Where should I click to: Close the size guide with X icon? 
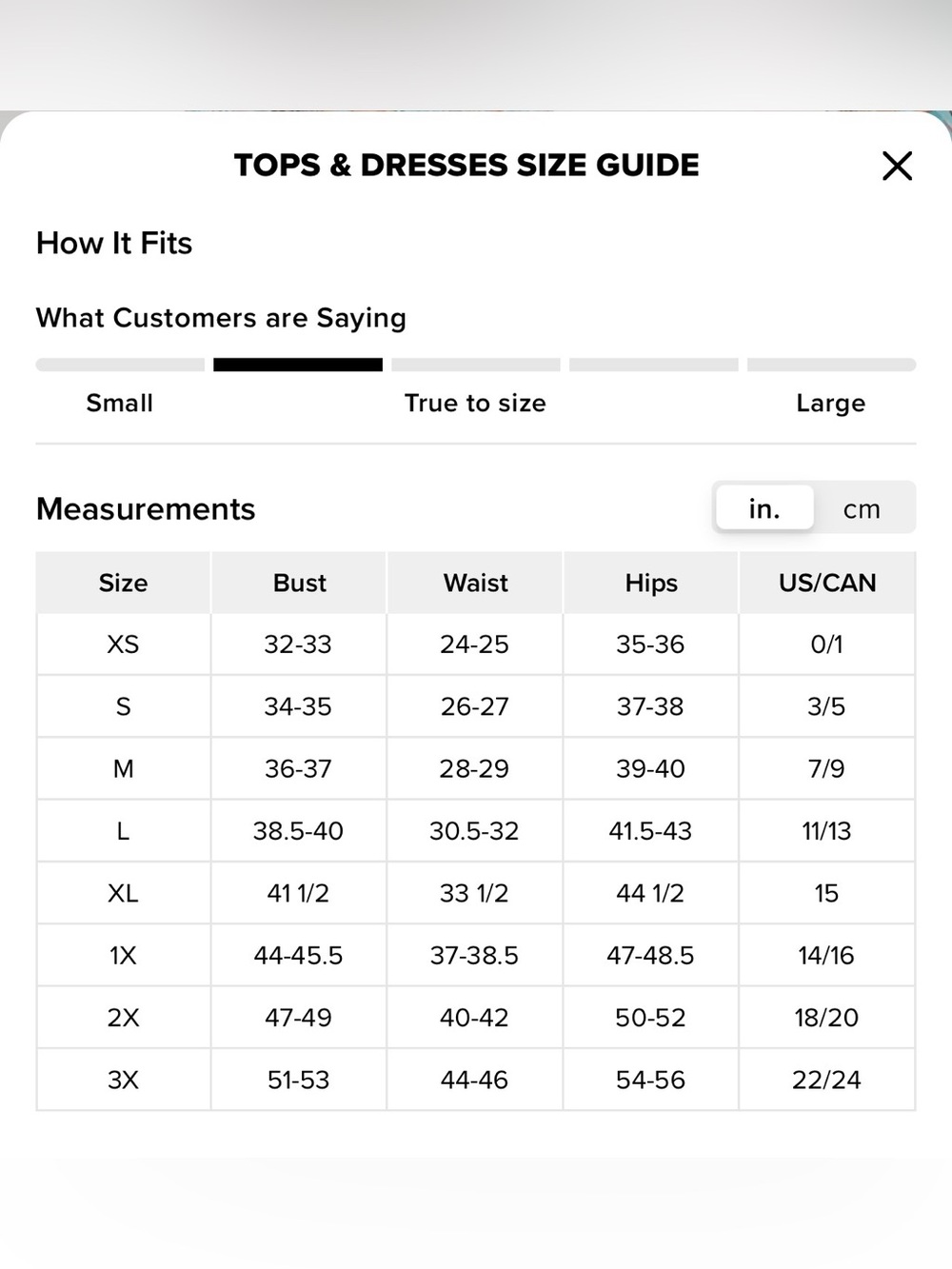(x=897, y=166)
